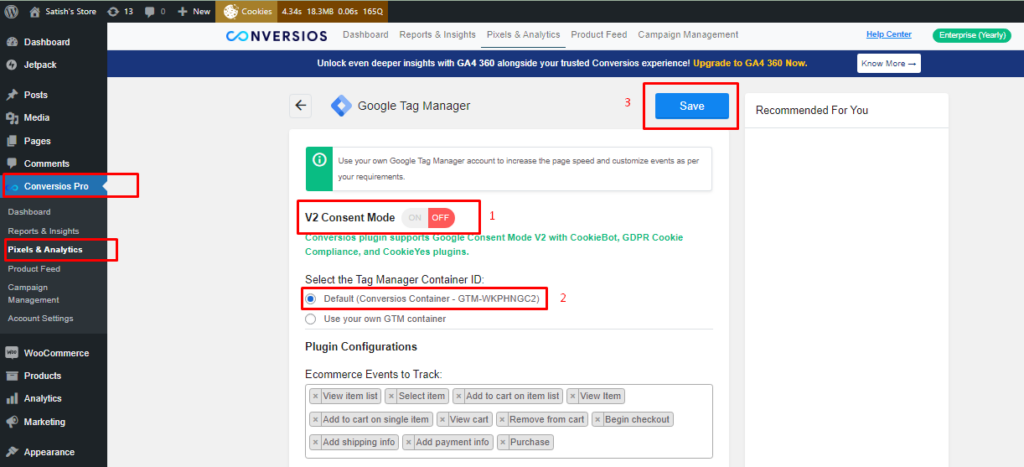Remove Add to cart on single item tag
The height and width of the screenshot is (467, 1024).
pyautogui.click(x=315, y=419)
